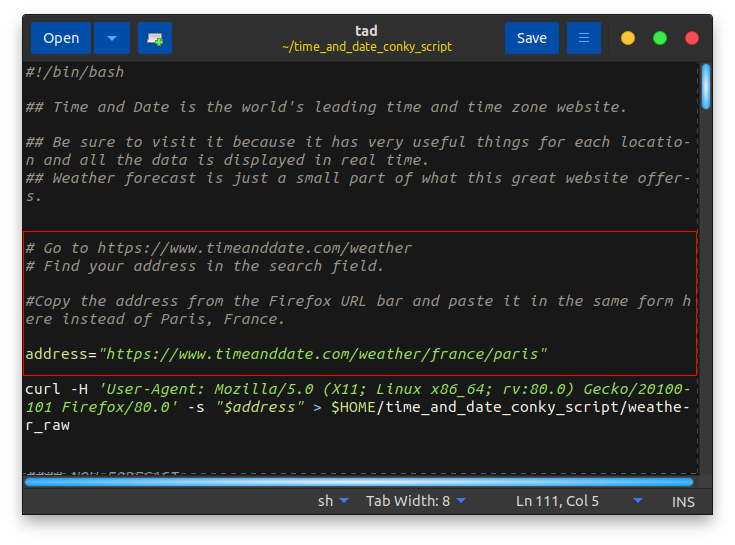Click the 'r_raw' wrapped line end

coord(47,425)
